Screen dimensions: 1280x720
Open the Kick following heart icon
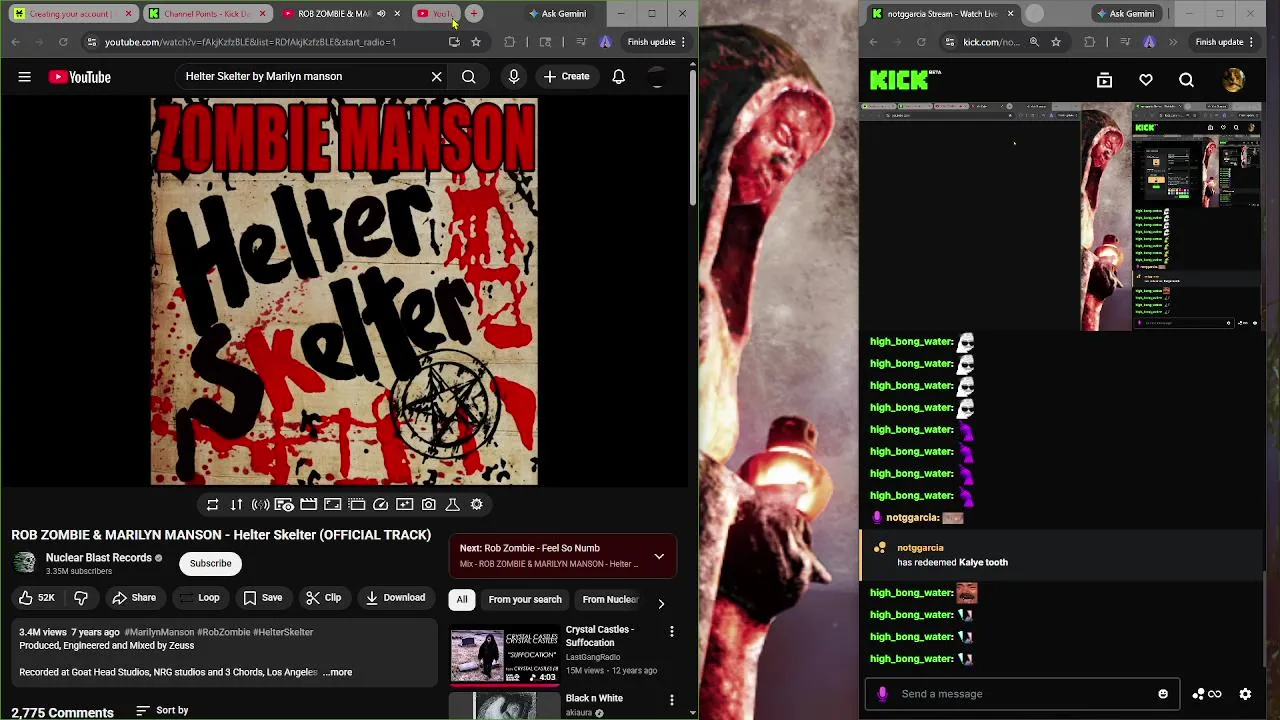1146,80
